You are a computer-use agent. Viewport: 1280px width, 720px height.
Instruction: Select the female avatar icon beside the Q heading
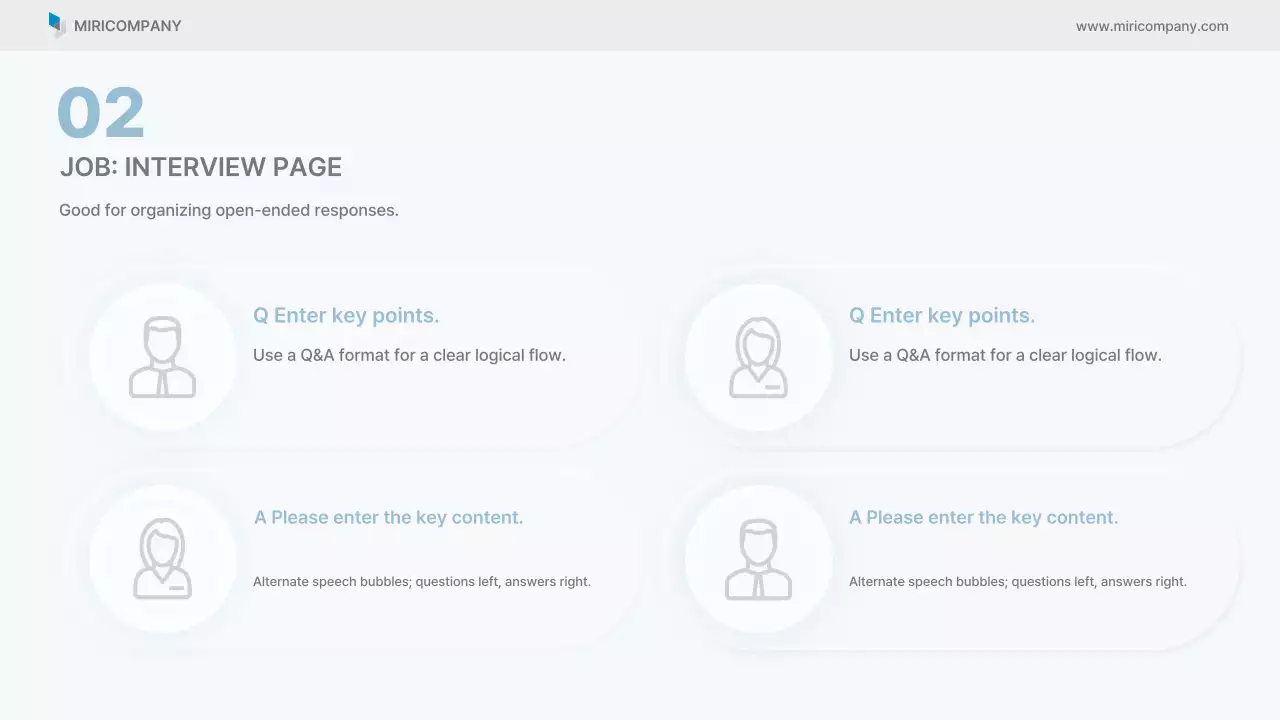pyautogui.click(x=758, y=357)
